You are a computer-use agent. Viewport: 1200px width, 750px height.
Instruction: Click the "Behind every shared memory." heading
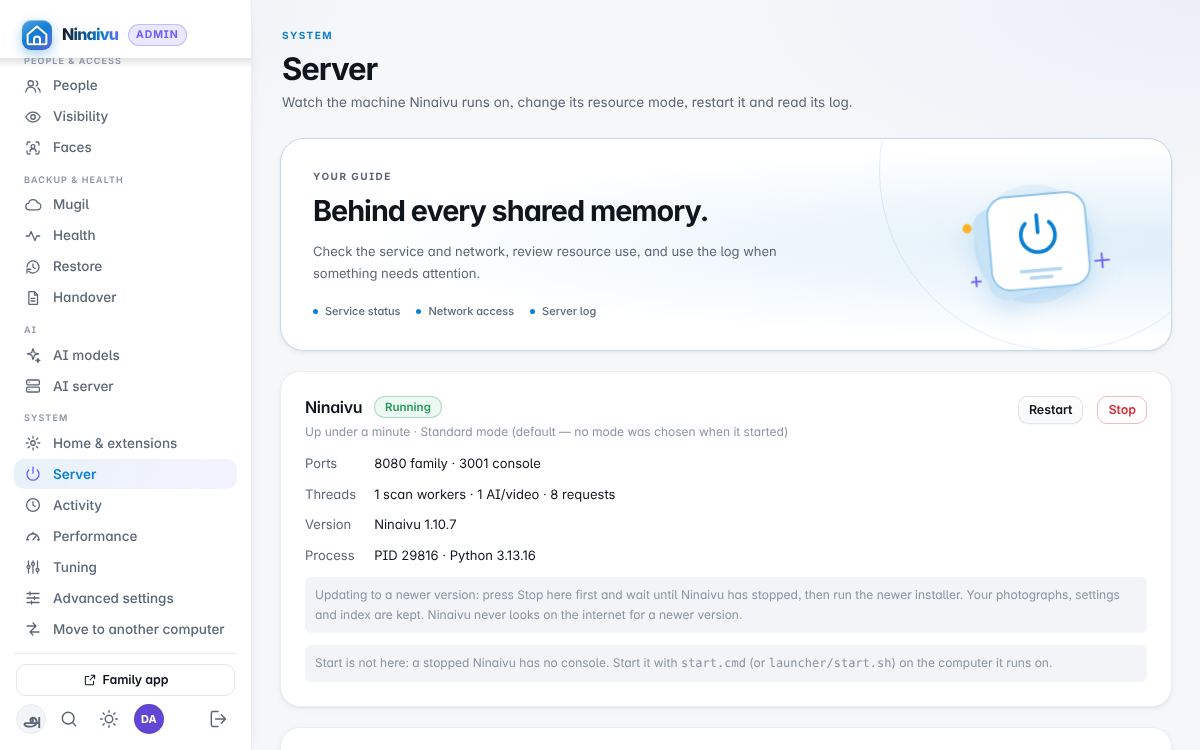510,211
